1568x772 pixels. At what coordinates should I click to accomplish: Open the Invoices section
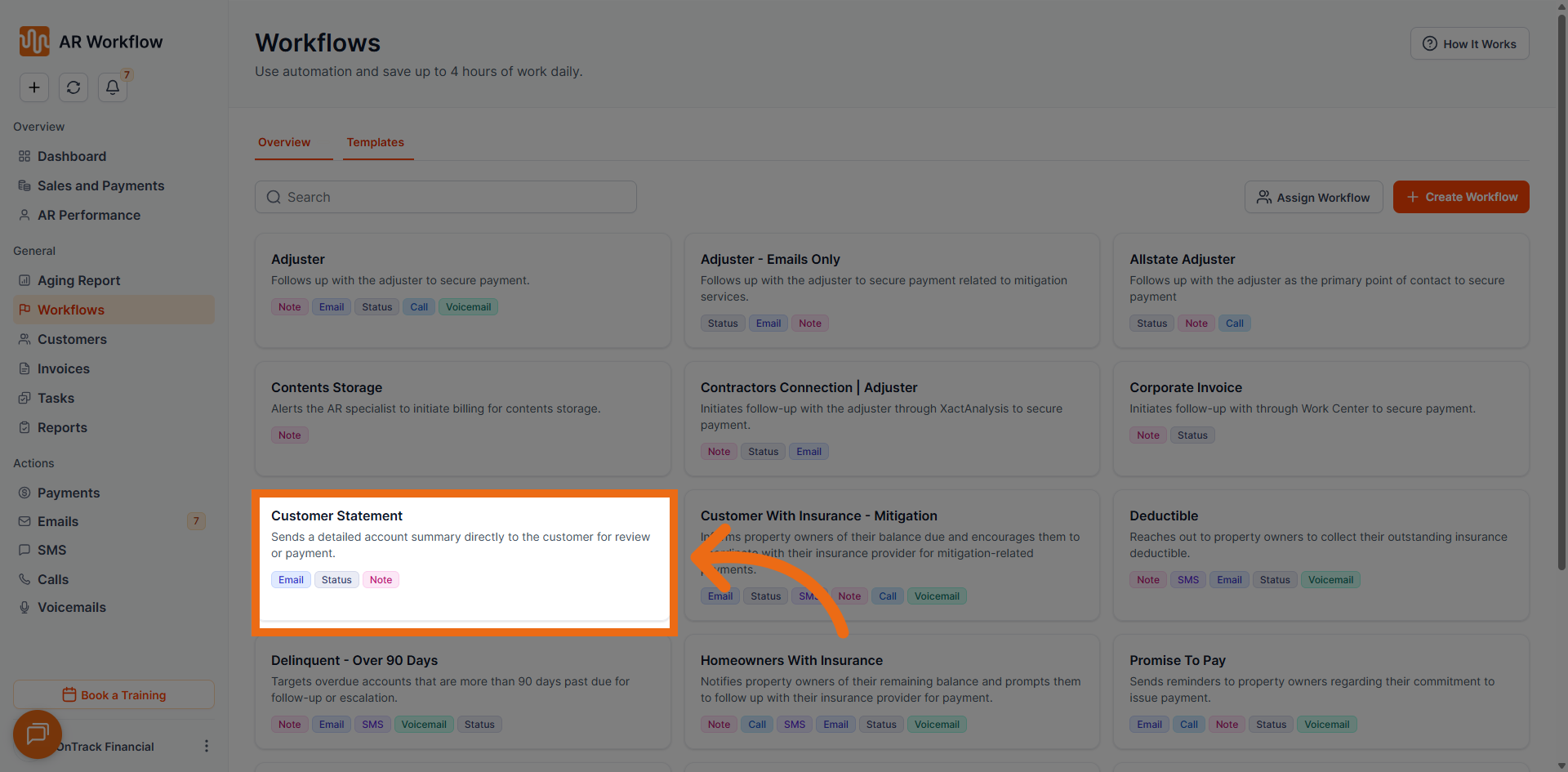[x=64, y=368]
